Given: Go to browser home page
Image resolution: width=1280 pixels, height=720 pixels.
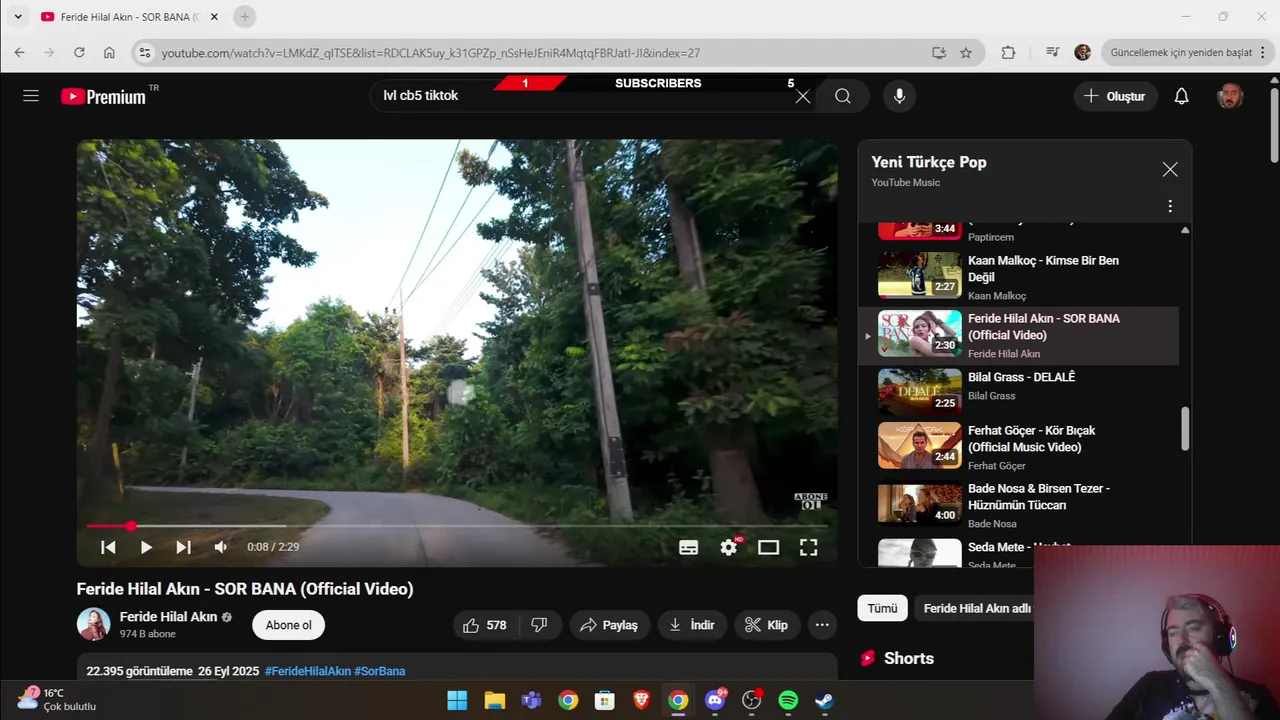Looking at the screenshot, I should [109, 52].
